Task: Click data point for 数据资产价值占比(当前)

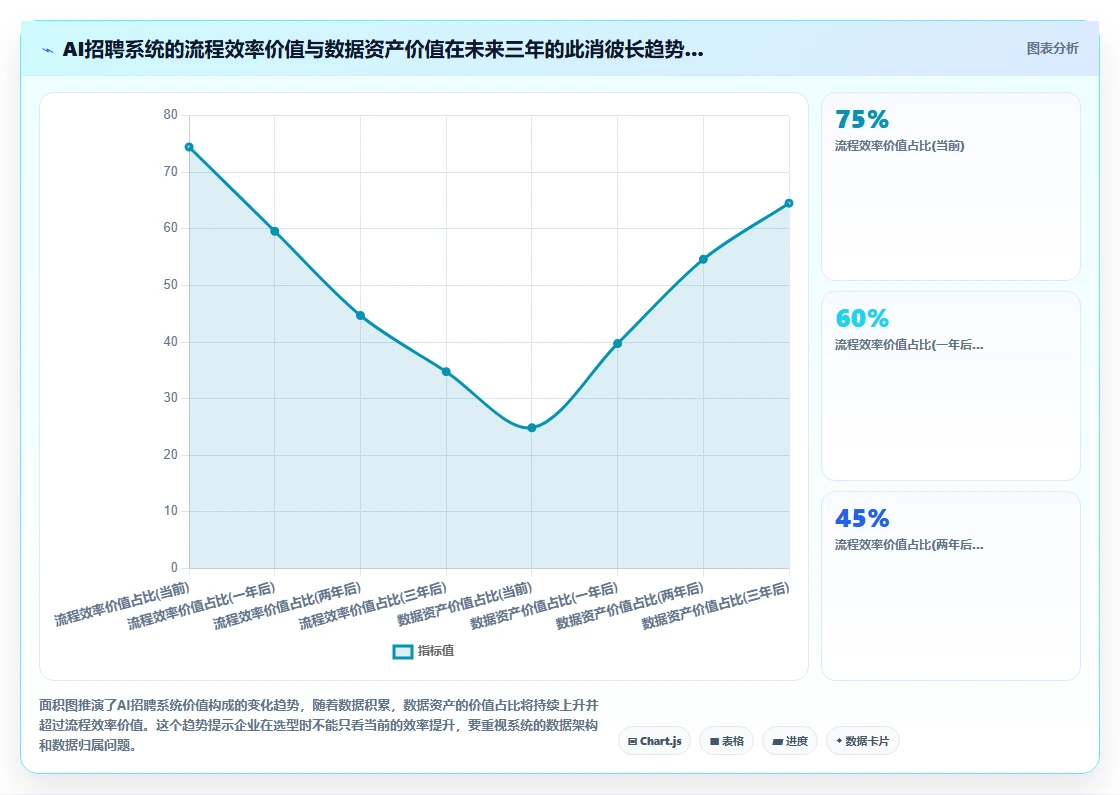Action: click(531, 428)
